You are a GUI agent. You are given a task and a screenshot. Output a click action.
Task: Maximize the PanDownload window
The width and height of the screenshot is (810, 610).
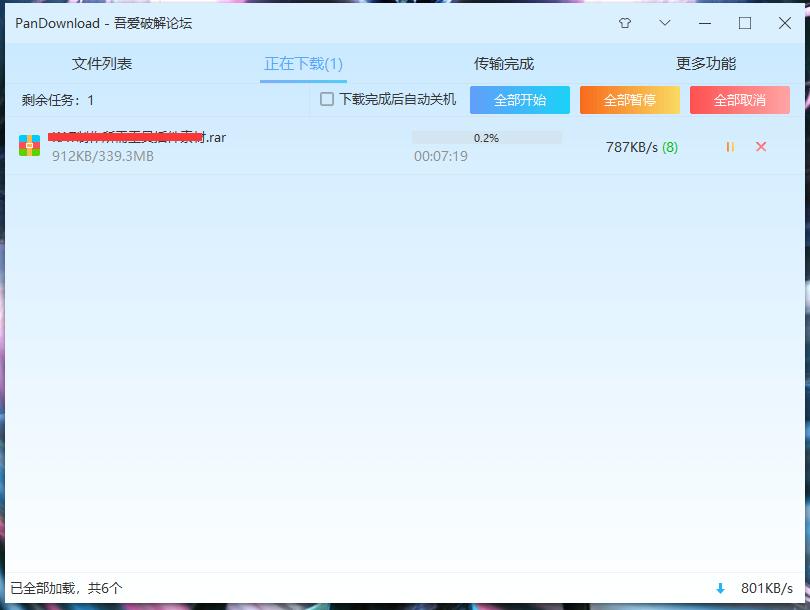[745, 23]
